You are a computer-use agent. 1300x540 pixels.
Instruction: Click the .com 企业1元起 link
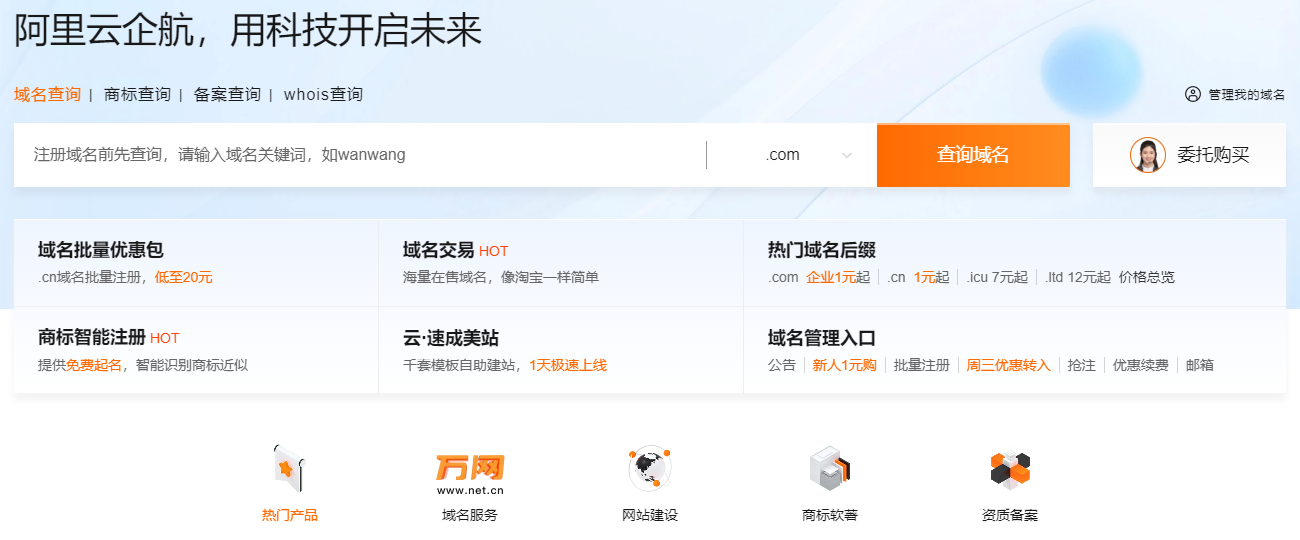pyautogui.click(x=819, y=277)
